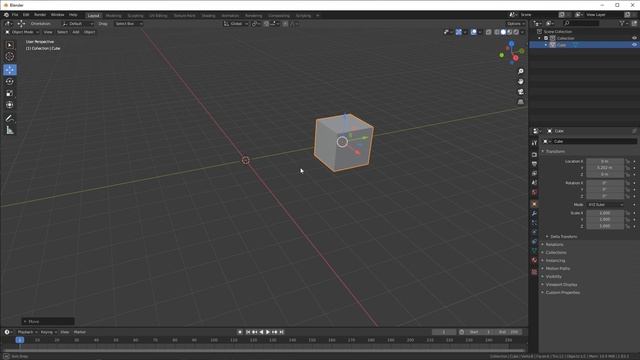Switch to the Sculpting workspace tab
Viewport: 640px width, 360px height.
pyautogui.click(x=136, y=16)
